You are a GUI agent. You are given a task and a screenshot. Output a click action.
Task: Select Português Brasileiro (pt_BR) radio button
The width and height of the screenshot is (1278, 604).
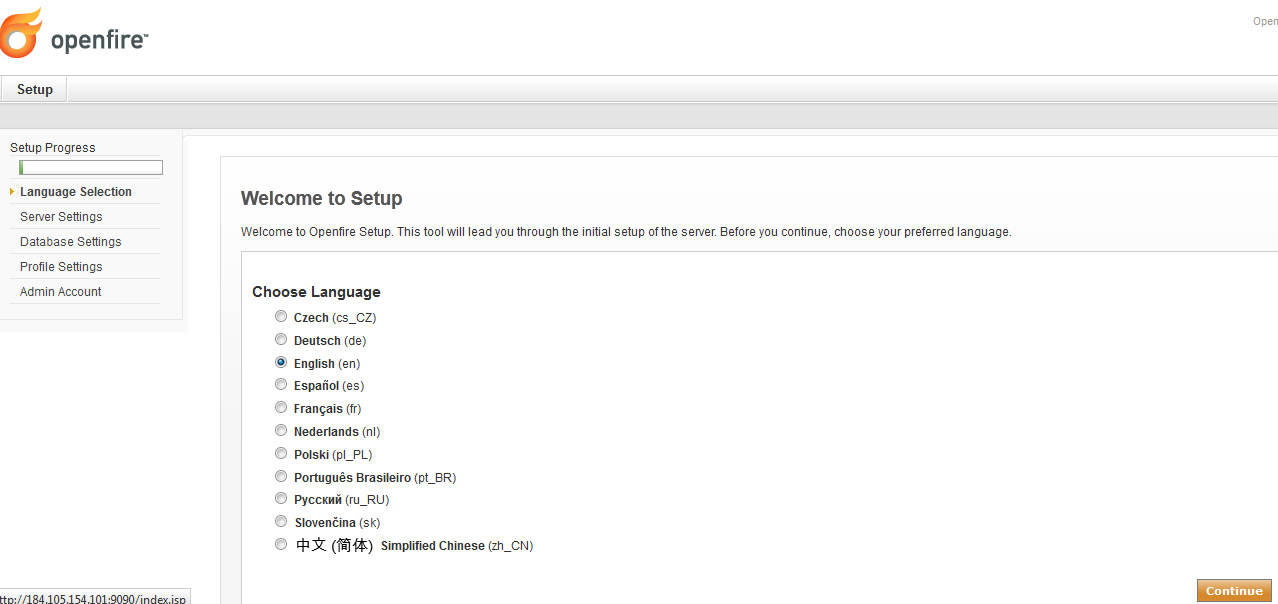coord(281,477)
